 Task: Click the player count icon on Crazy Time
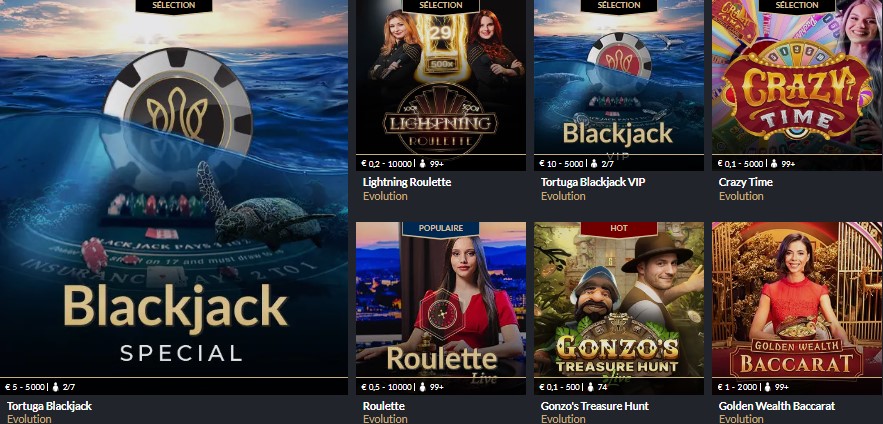pyautogui.click(x=774, y=164)
